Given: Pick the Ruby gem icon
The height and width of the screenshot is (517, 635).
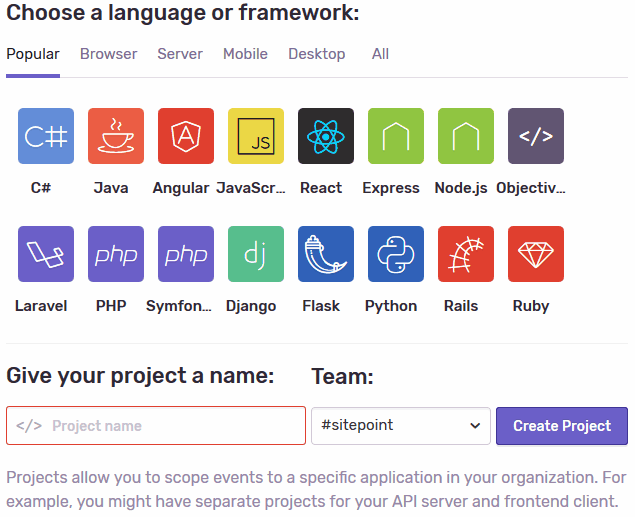Looking at the screenshot, I should tap(536, 254).
